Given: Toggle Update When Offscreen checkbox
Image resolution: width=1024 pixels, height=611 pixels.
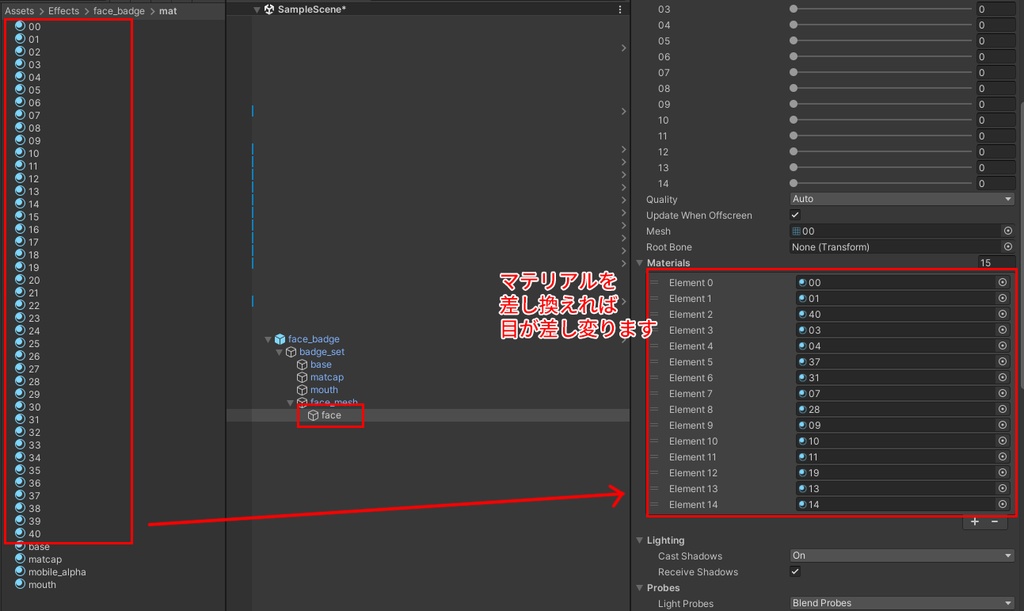Looking at the screenshot, I should tap(795, 215).
